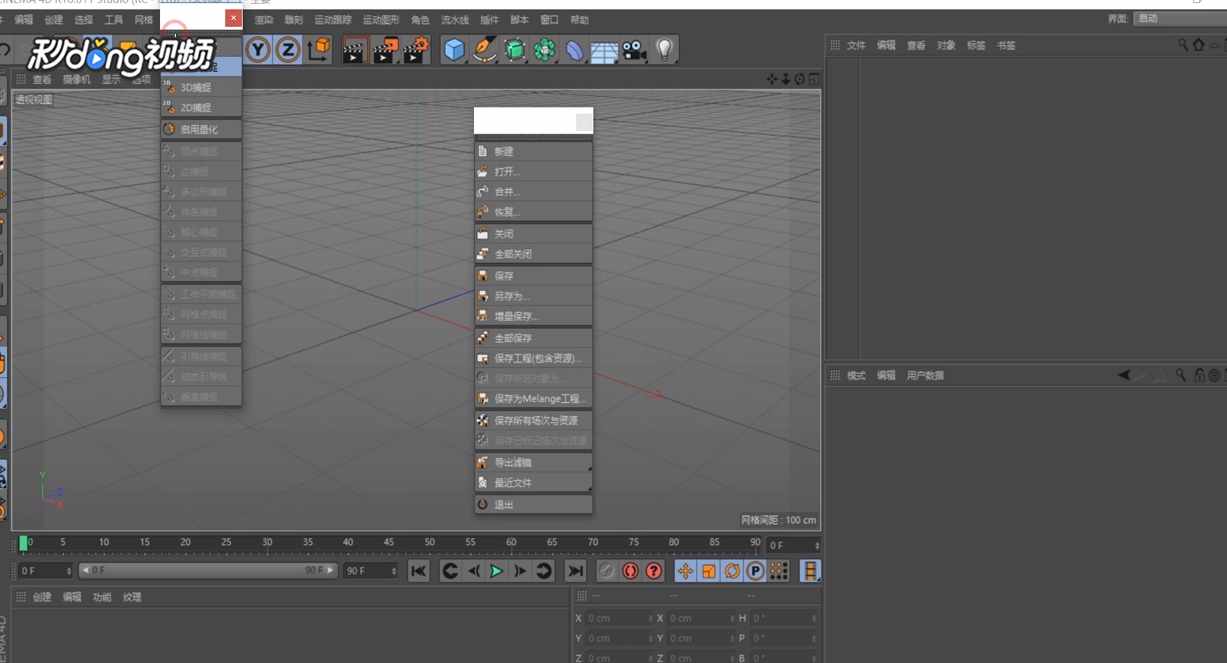Viewport: 1227px width, 663px height.
Task: Expand 最近文件 submenu
Action: click(533, 482)
